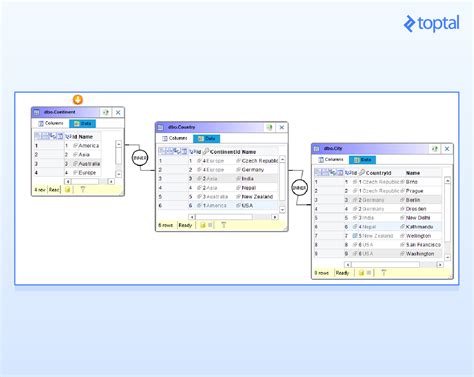Click the CountryId column header in dbo.City
The height and width of the screenshot is (377, 474).
point(378,173)
